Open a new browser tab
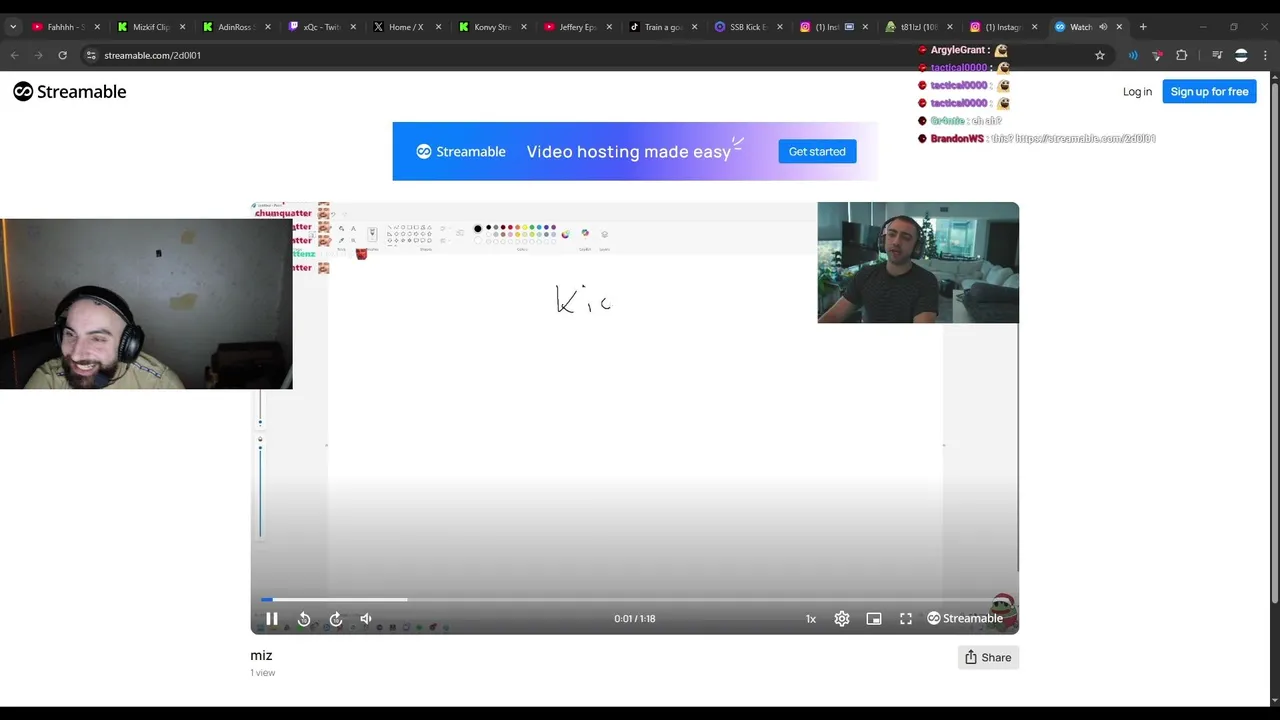Screen dimensions: 1280x720 tap(1143, 27)
